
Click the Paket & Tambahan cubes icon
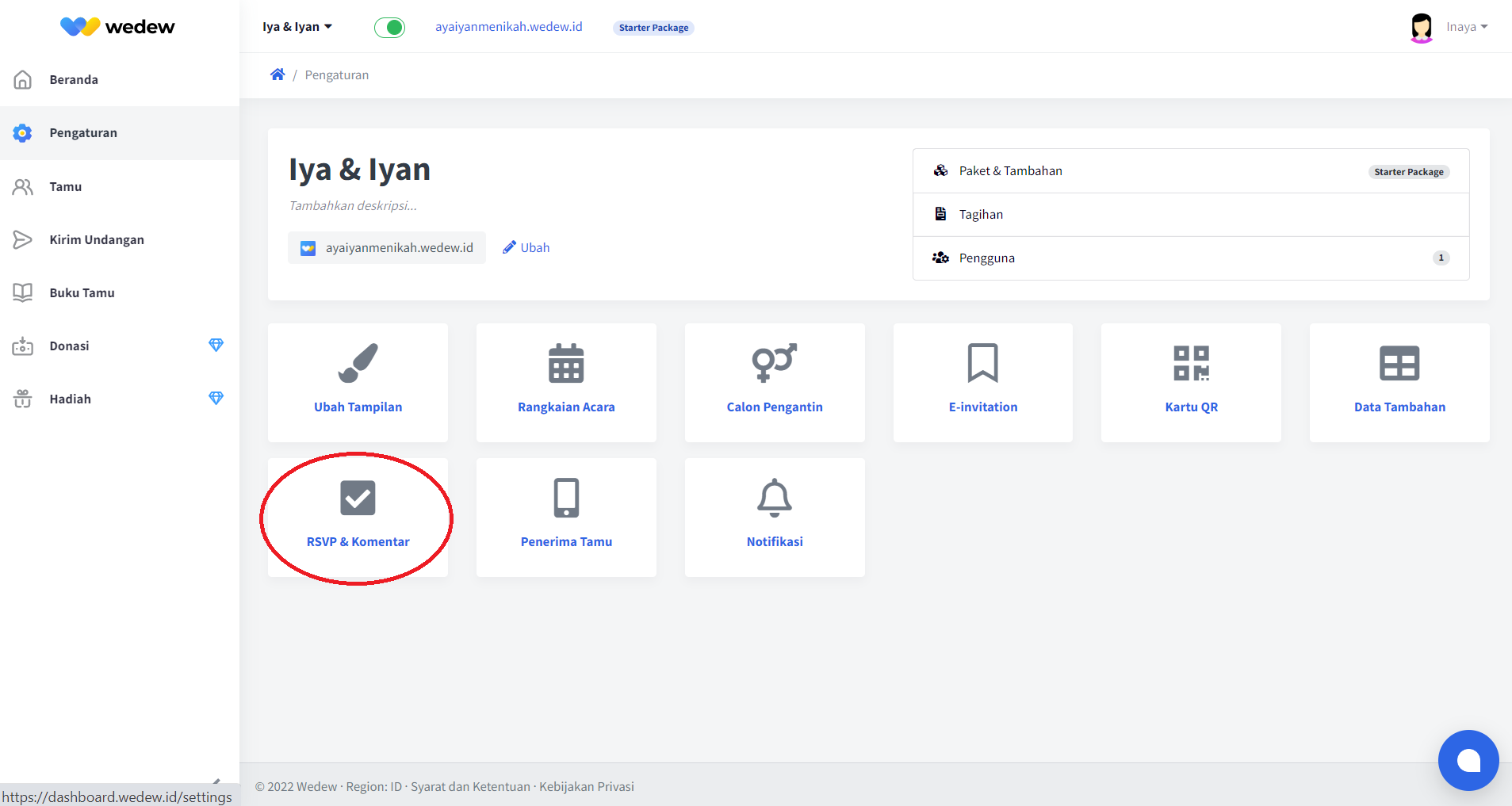pos(940,170)
